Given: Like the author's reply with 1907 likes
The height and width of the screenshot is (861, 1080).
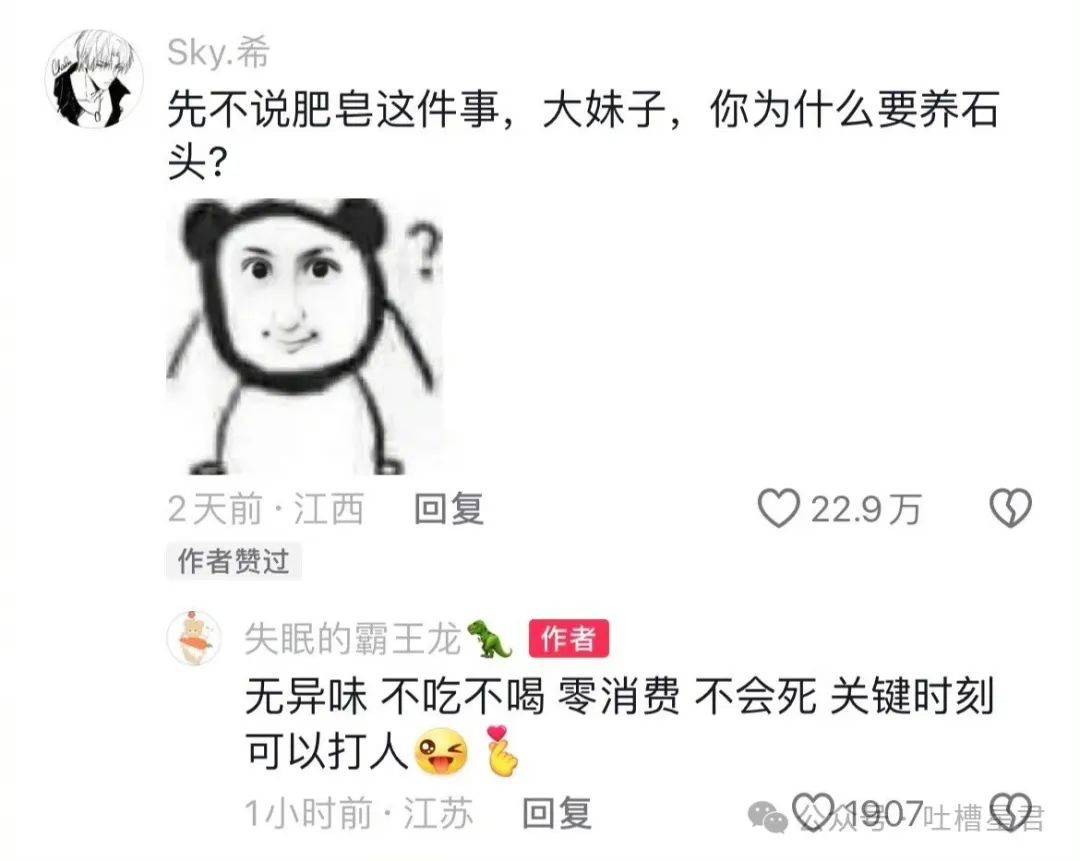Looking at the screenshot, I should (813, 812).
